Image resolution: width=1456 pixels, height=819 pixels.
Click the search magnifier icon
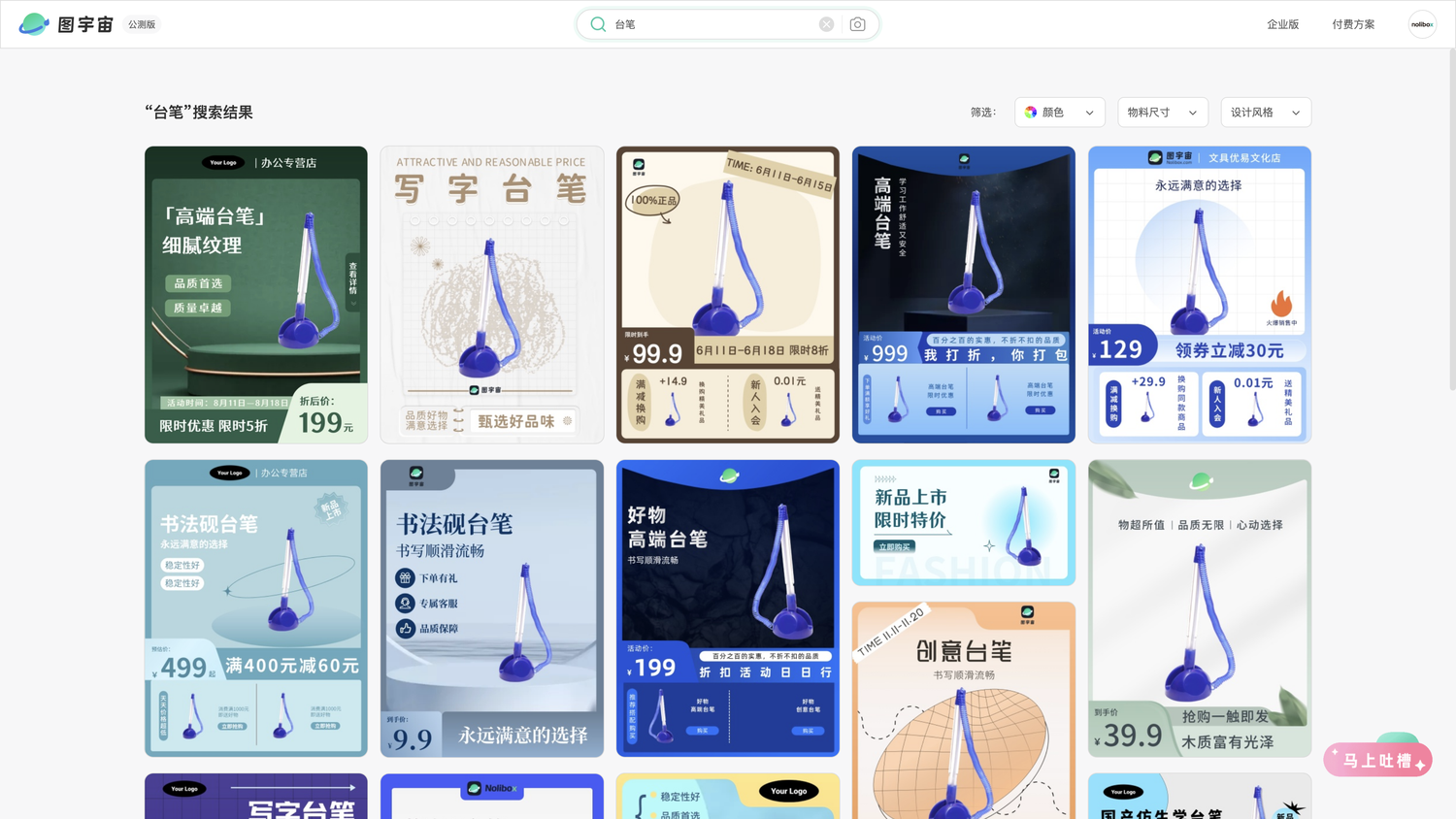tap(598, 24)
